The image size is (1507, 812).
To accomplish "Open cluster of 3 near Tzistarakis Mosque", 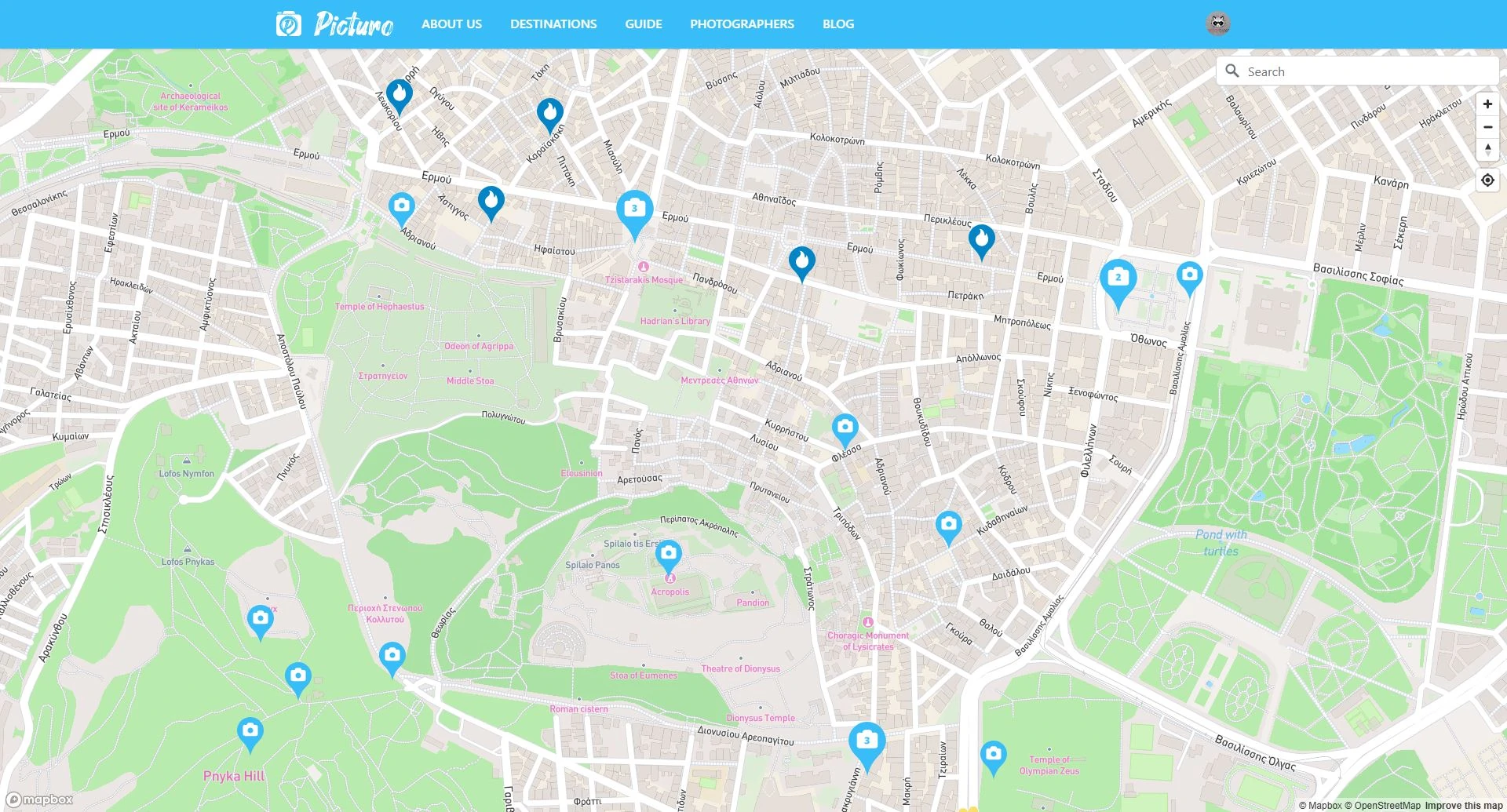I will pyautogui.click(x=634, y=212).
